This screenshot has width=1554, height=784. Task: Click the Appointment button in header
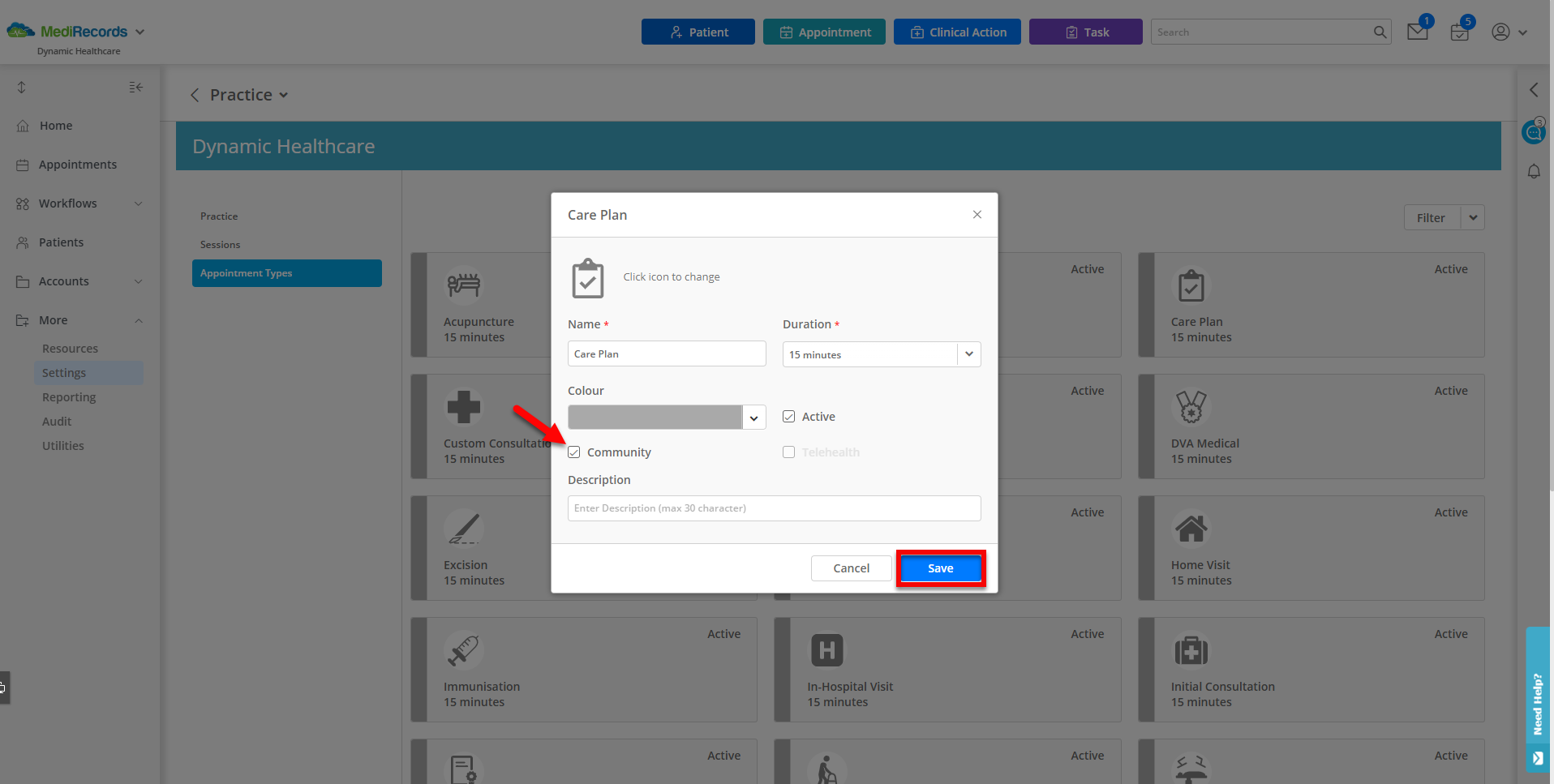[824, 32]
